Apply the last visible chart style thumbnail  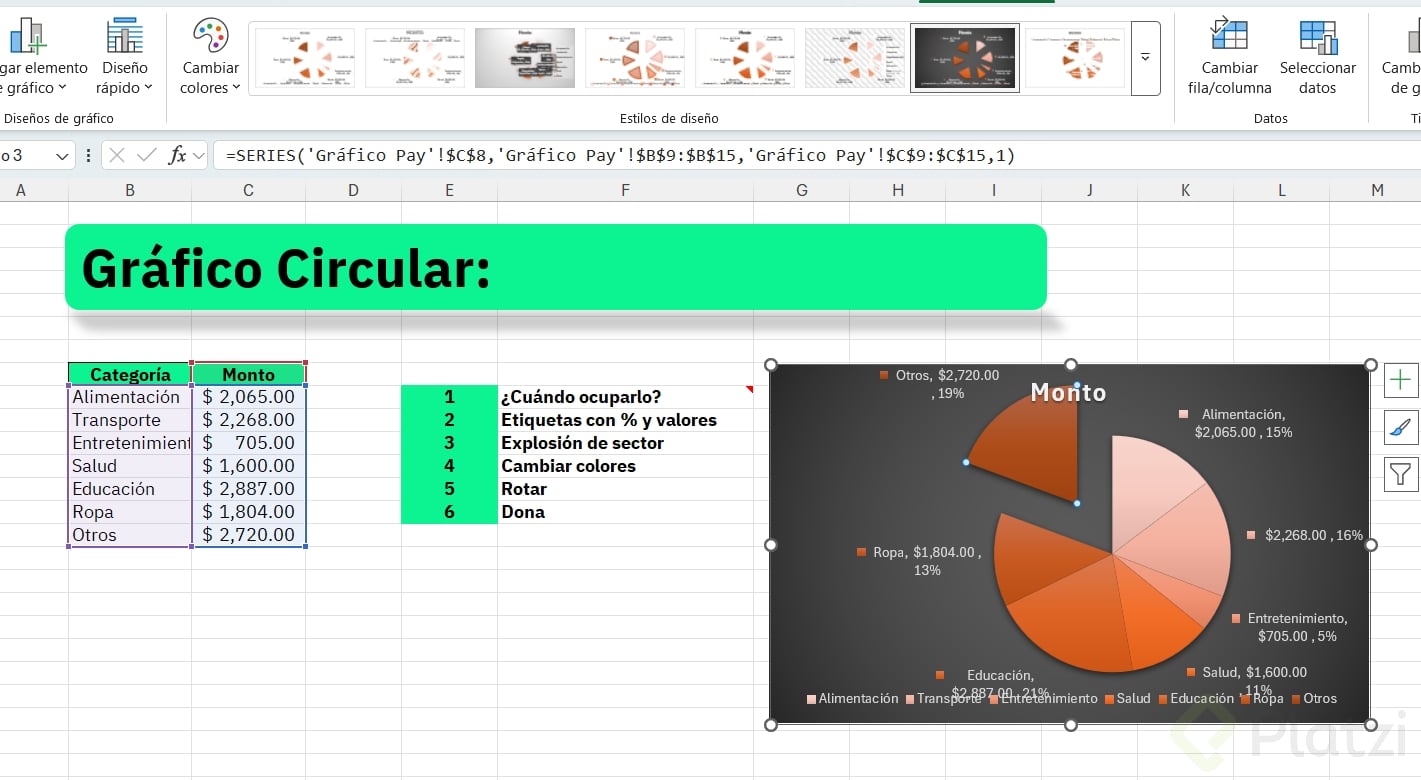1075,58
